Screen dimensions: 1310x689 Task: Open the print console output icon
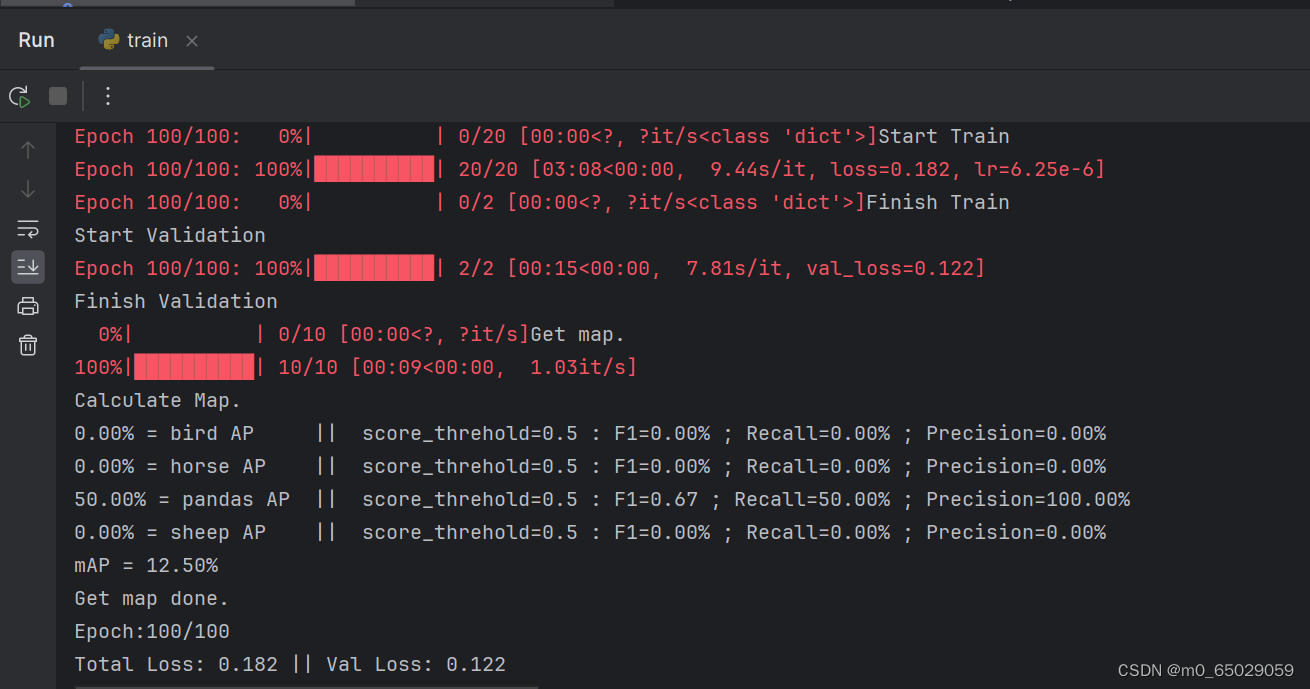point(28,305)
